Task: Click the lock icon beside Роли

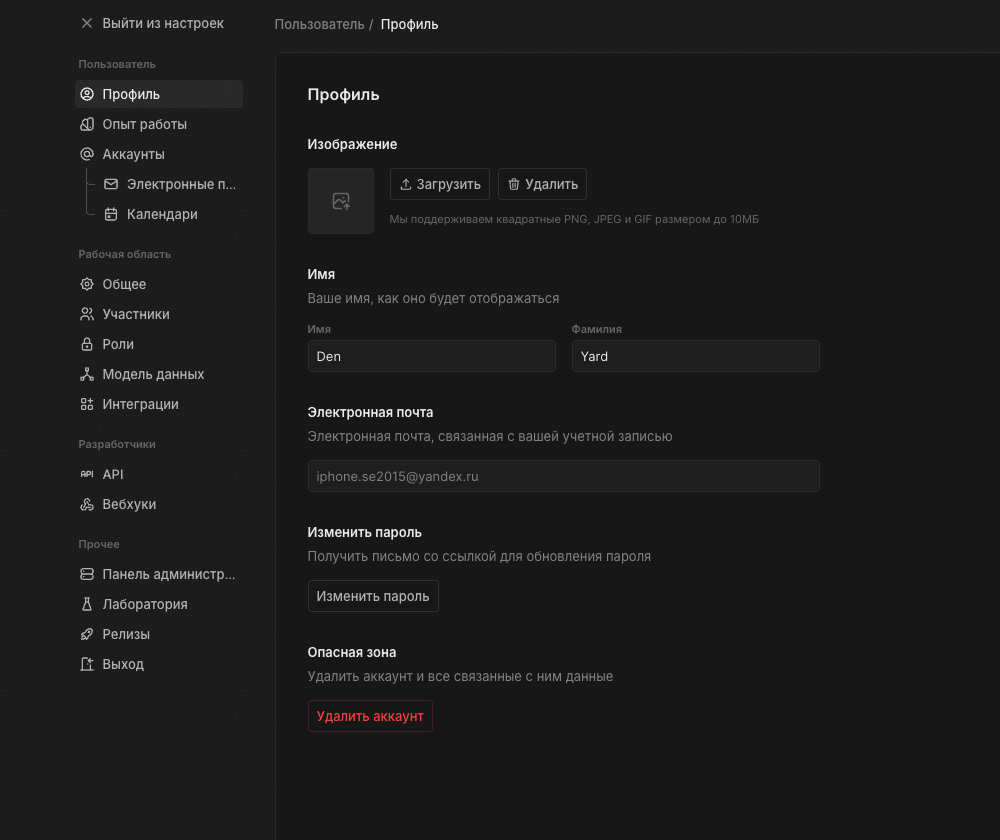Action: 87,344
